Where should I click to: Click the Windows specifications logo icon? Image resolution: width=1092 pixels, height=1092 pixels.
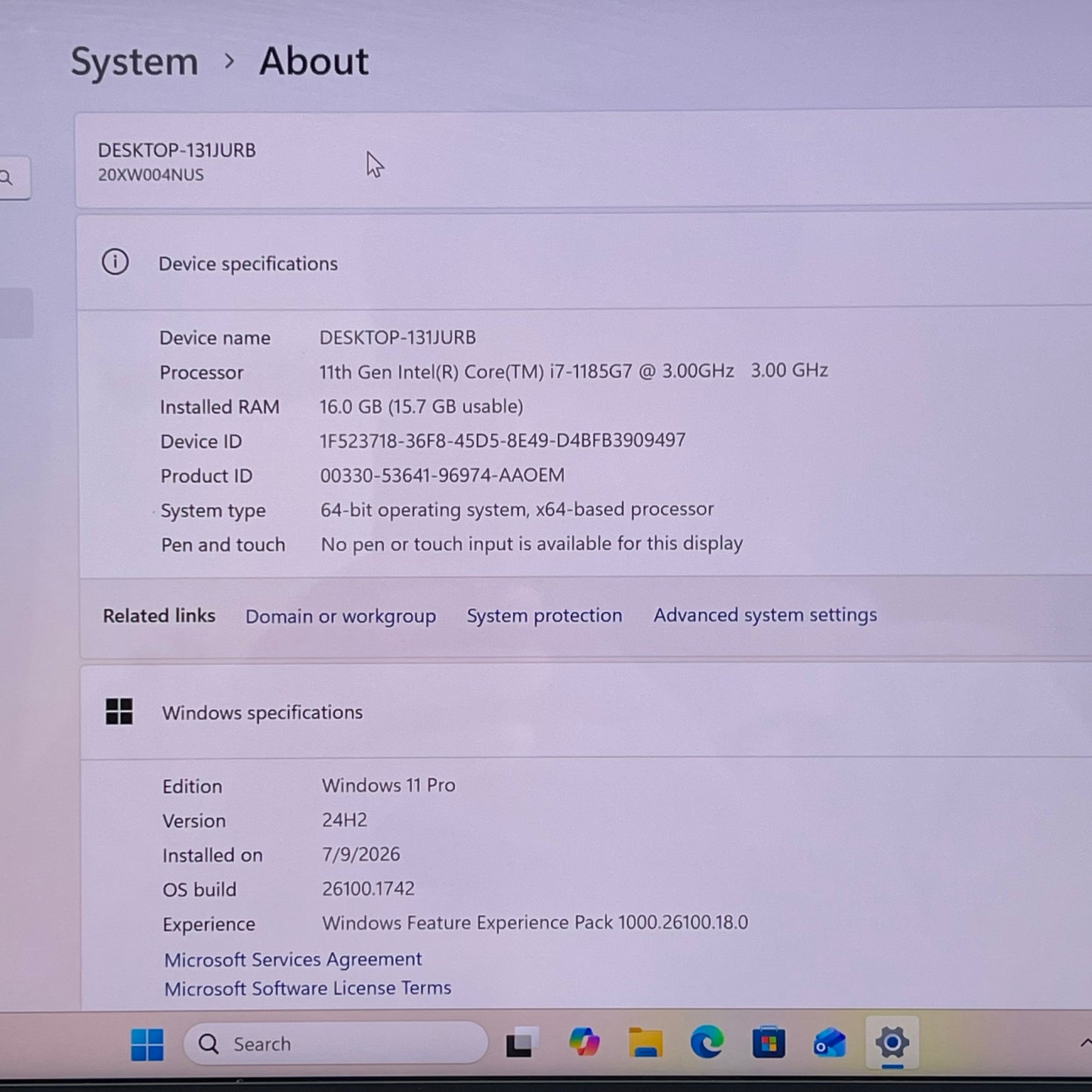pos(119,711)
